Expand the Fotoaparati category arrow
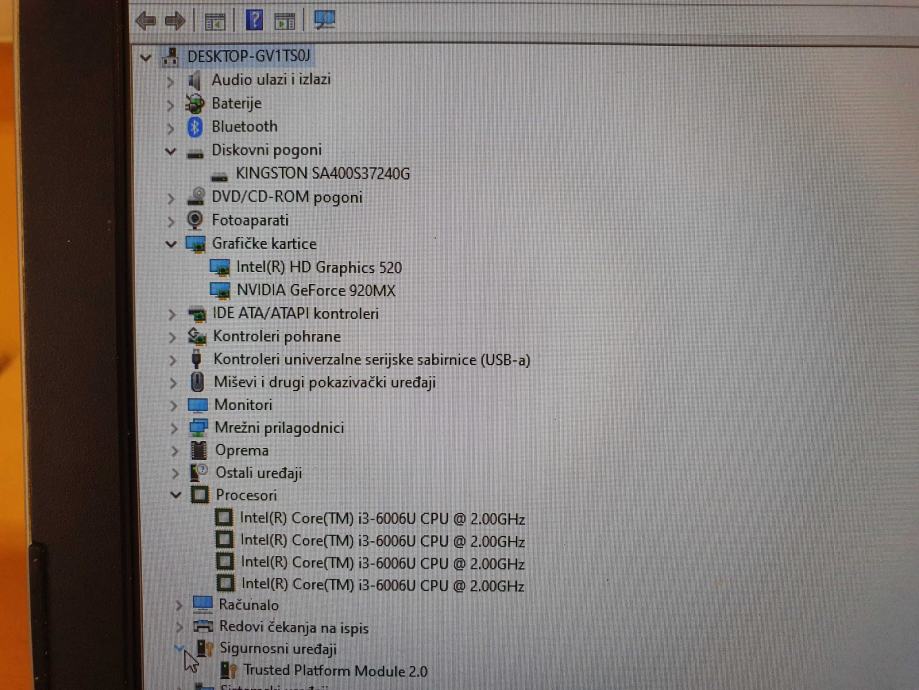919x690 pixels. point(171,222)
